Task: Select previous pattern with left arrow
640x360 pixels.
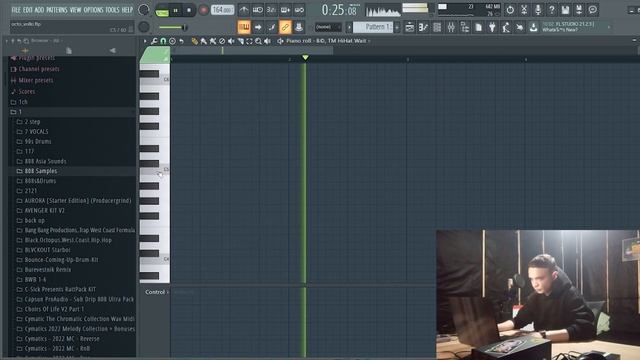Action: tap(349, 27)
